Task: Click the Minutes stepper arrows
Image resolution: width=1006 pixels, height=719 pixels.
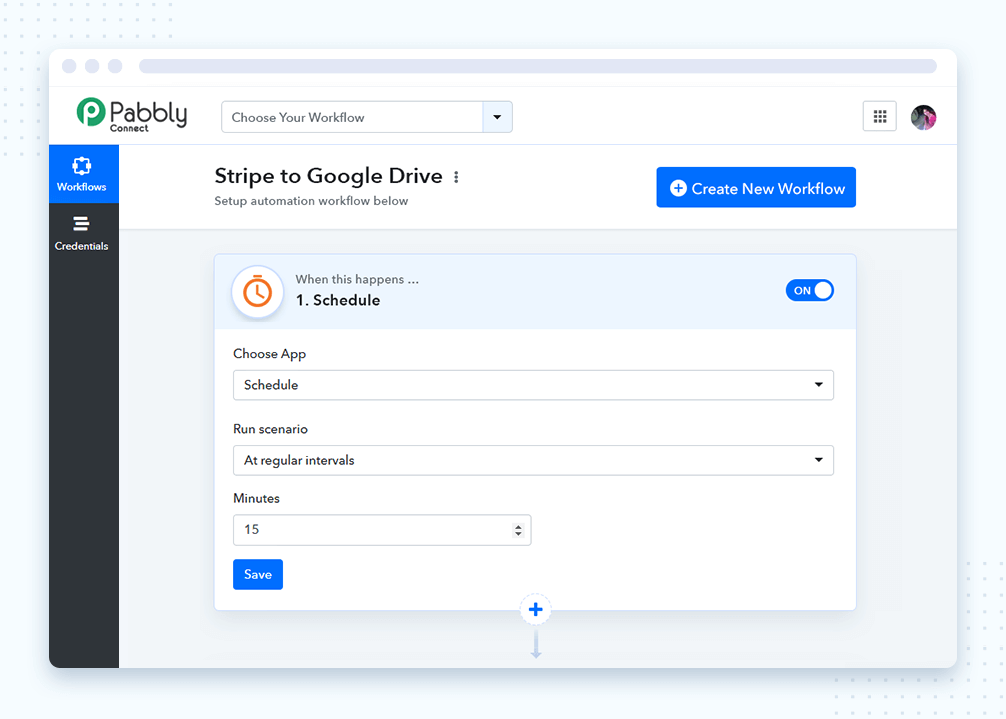Action: pos(518,530)
